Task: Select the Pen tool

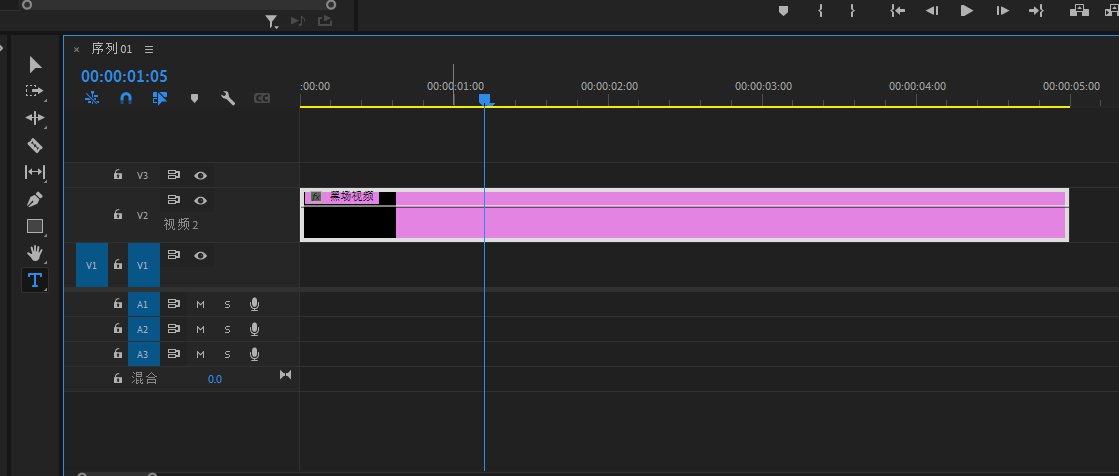Action: [35, 199]
